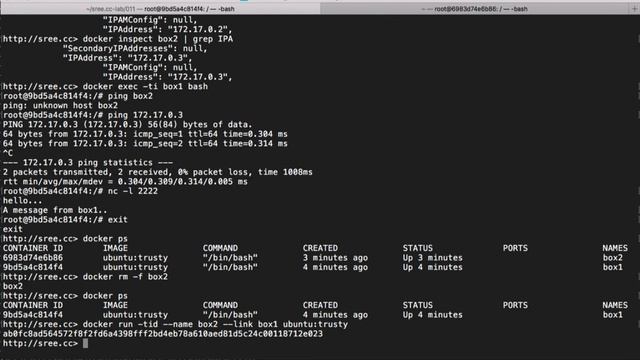This screenshot has height=360, width=640.
Task: Click the 'Up 3 minutes' status value
Action: click(433, 258)
